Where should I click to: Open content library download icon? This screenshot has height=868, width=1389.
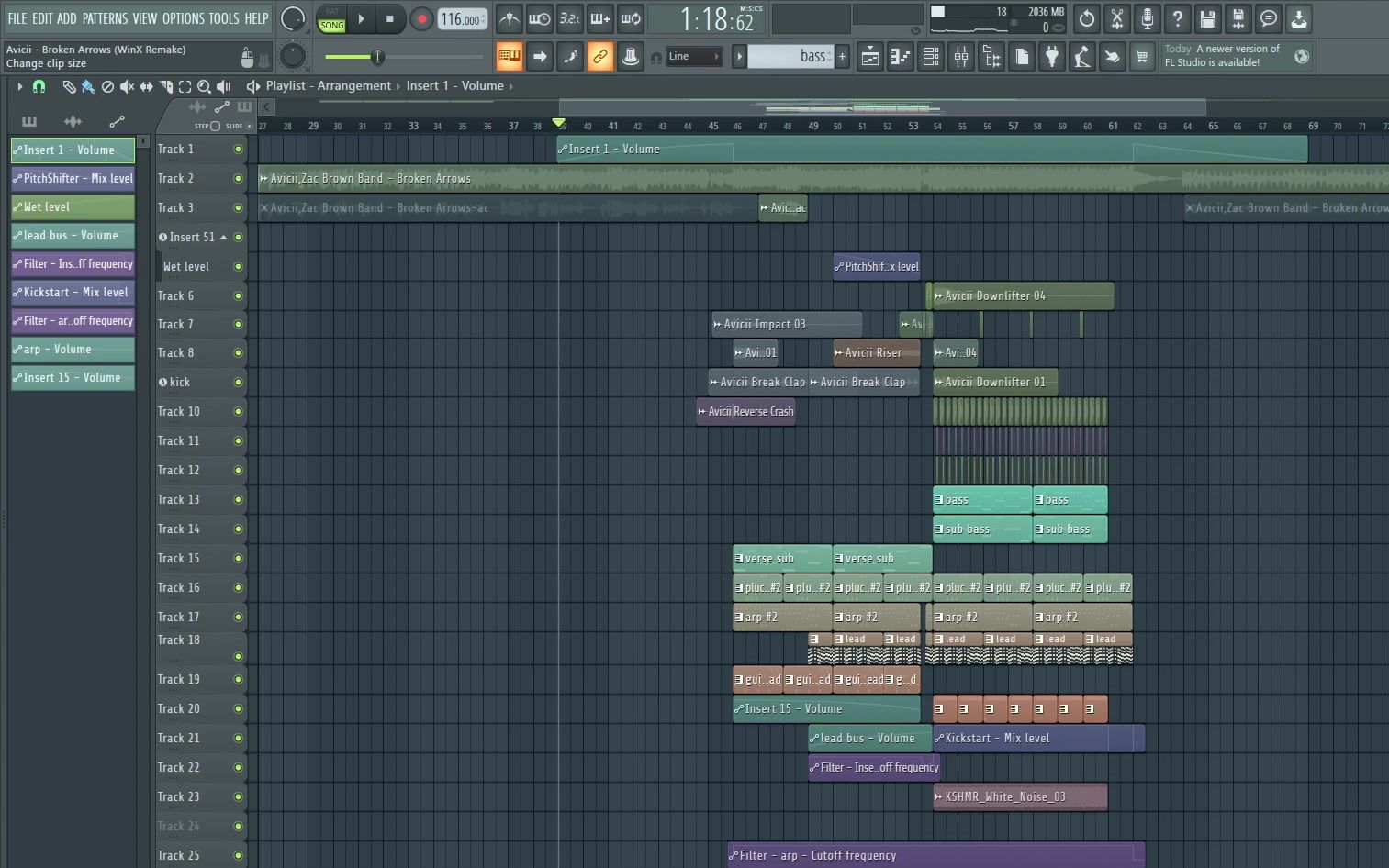[1299, 18]
